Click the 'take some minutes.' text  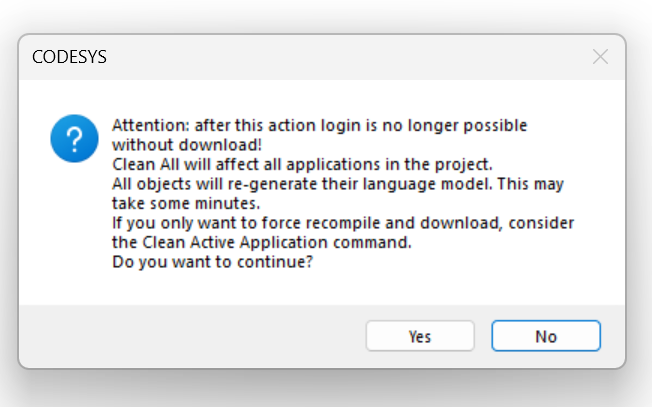coord(186,203)
